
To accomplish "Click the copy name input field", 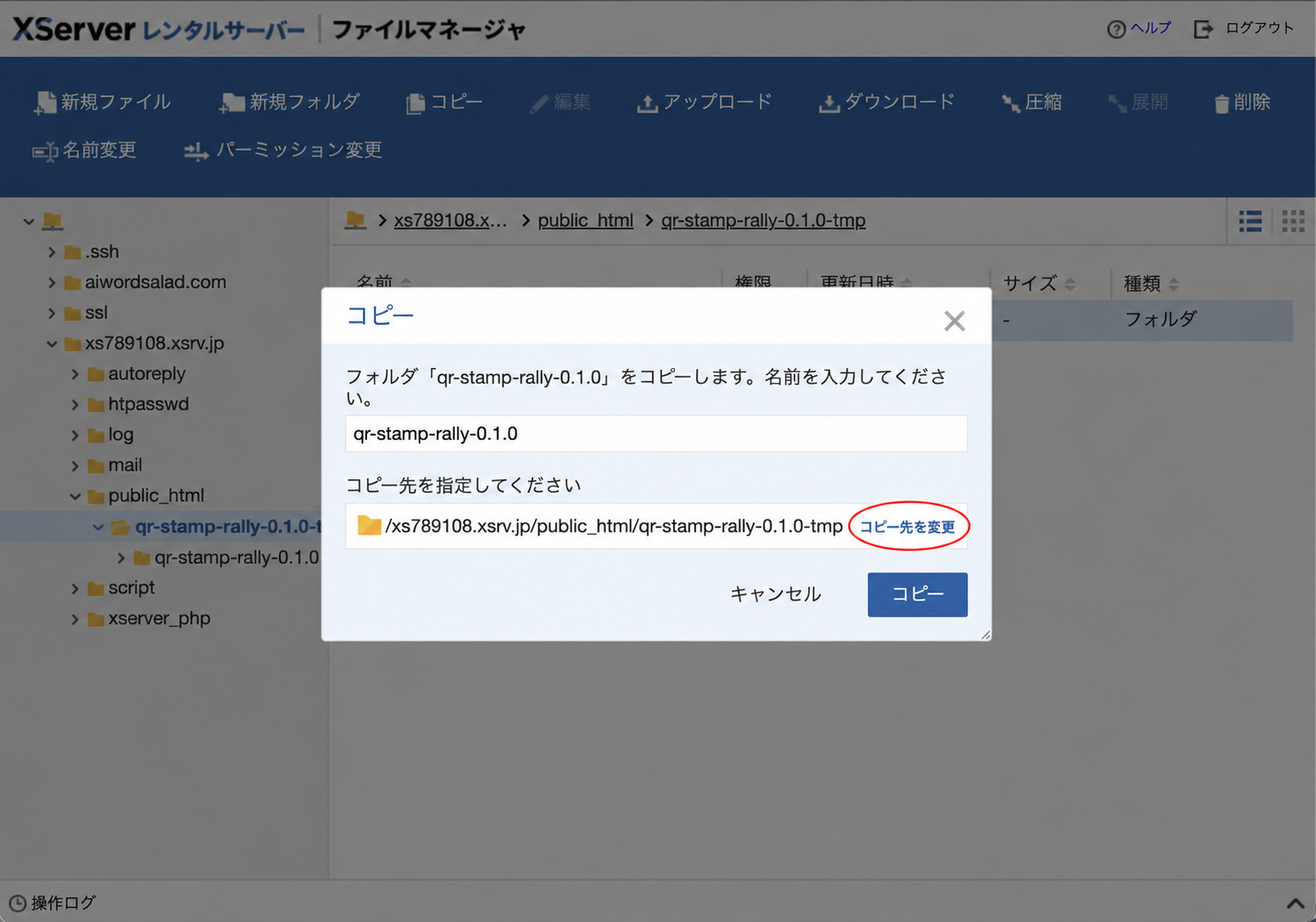I will pyautogui.click(x=656, y=434).
